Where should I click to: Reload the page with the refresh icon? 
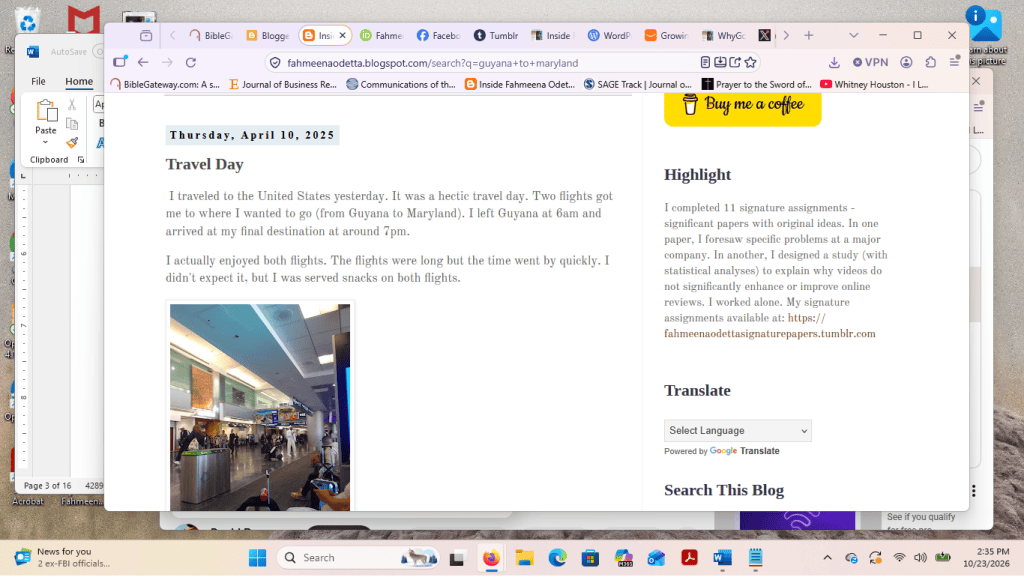click(x=191, y=63)
